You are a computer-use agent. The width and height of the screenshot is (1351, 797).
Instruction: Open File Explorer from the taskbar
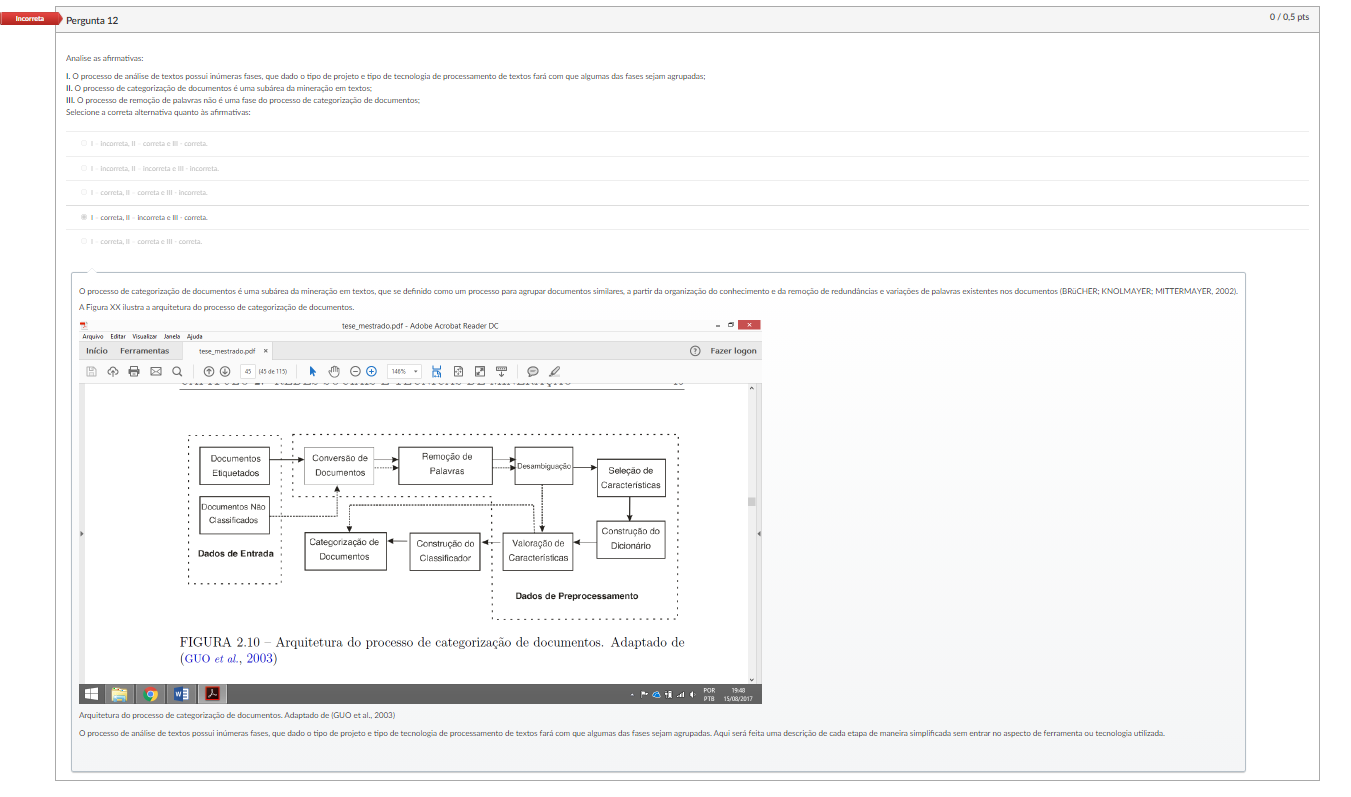tap(119, 694)
